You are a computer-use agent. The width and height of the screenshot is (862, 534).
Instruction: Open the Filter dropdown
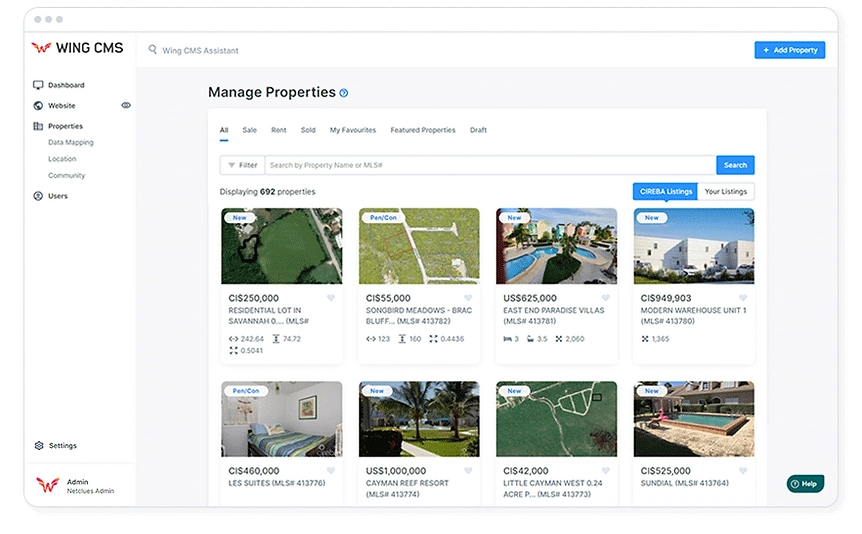[242, 165]
